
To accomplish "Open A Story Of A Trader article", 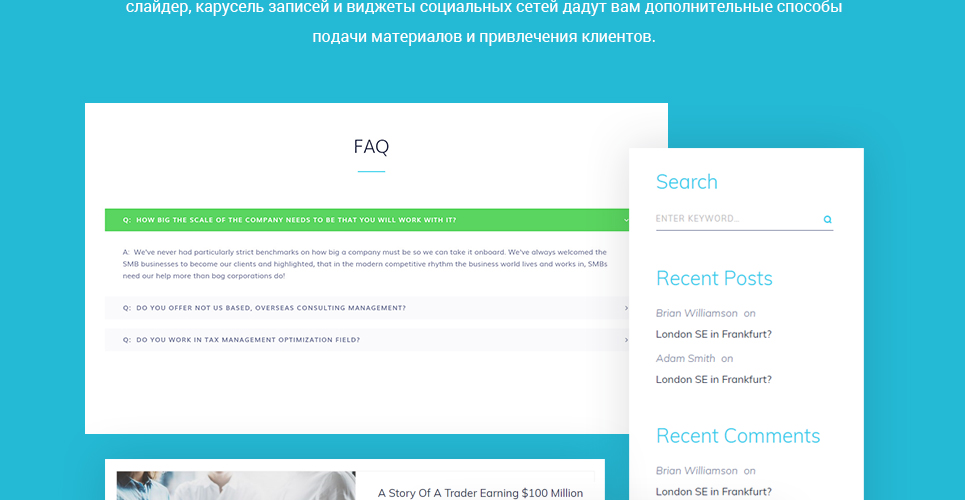I will tap(480, 493).
